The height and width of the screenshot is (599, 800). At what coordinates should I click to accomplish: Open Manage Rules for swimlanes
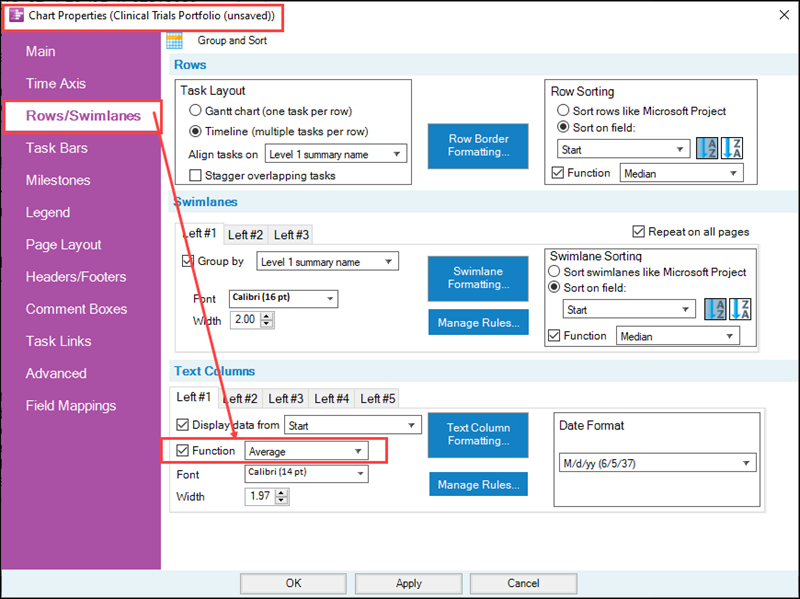478,321
